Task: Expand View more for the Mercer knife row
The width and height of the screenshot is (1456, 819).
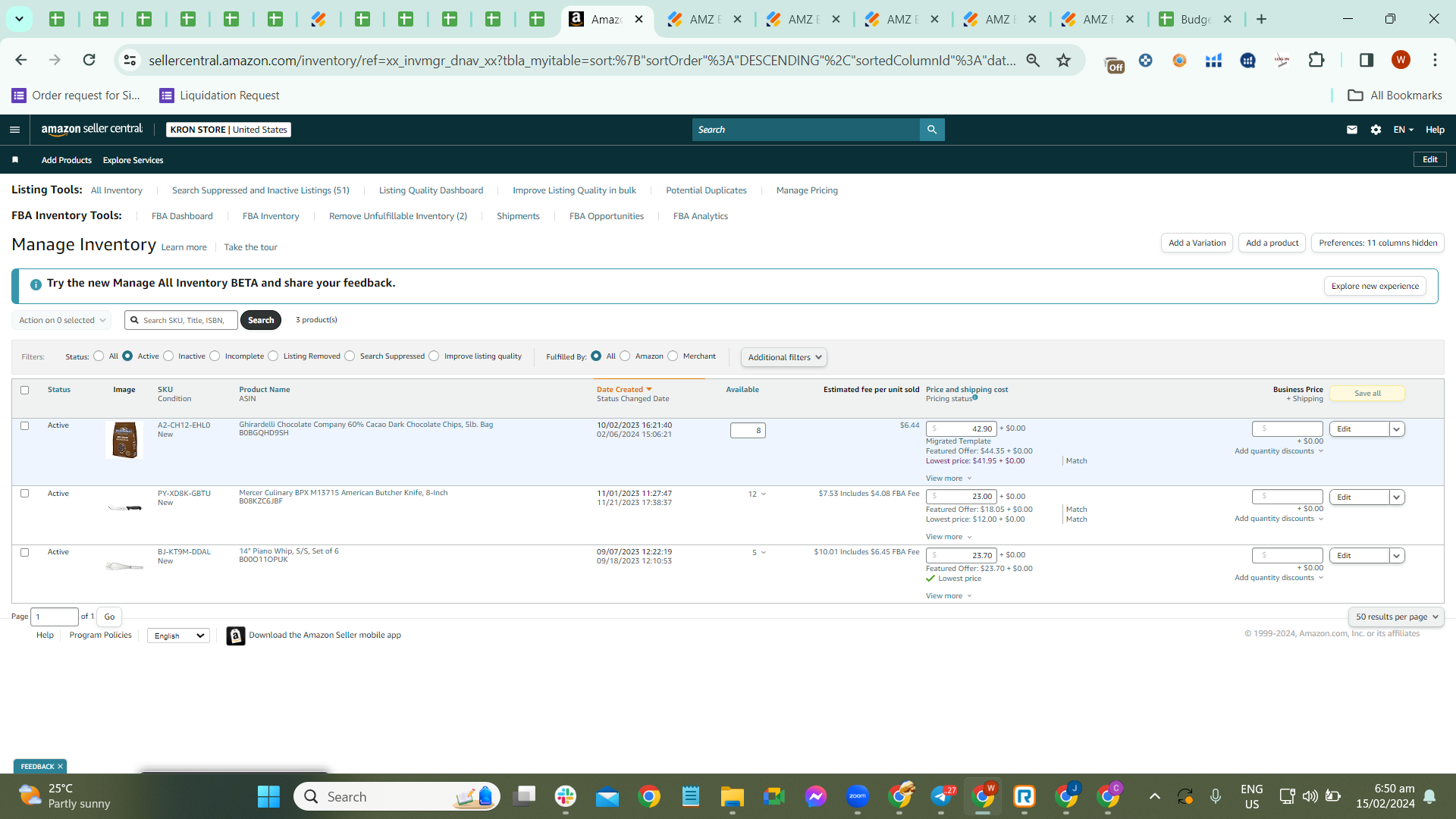Action: tap(949, 537)
